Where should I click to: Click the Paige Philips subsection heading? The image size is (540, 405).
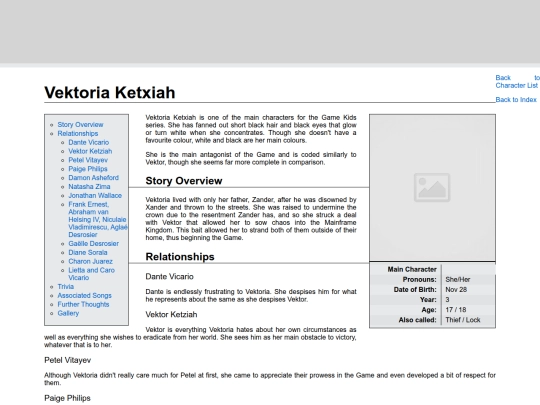67,398
